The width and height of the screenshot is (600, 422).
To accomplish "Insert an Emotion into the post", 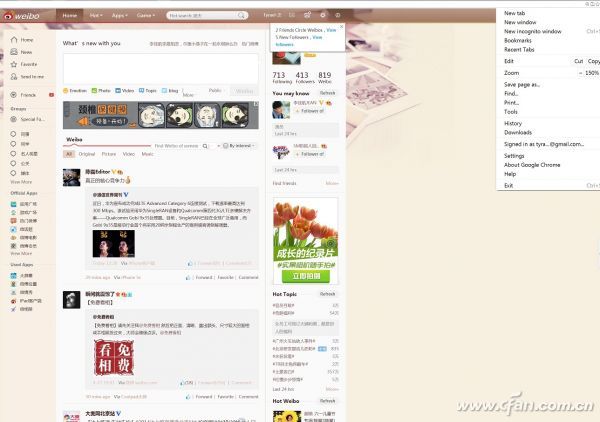I will point(75,91).
